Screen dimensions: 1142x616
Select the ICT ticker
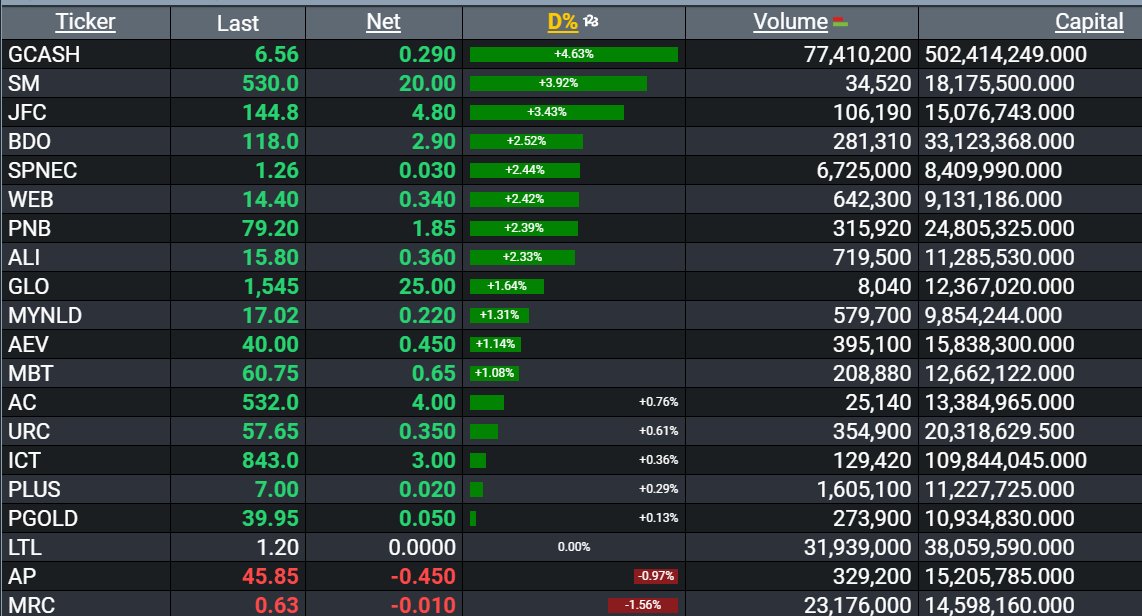point(24,461)
